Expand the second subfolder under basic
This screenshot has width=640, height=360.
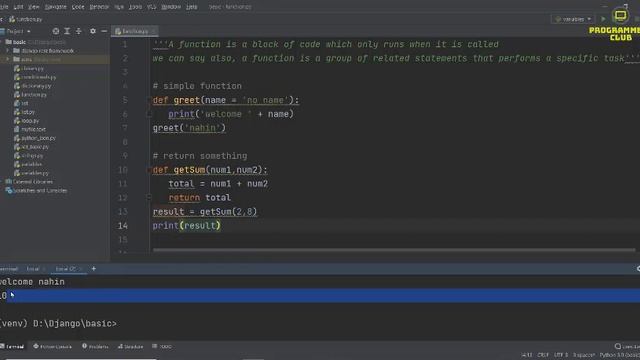(7, 59)
